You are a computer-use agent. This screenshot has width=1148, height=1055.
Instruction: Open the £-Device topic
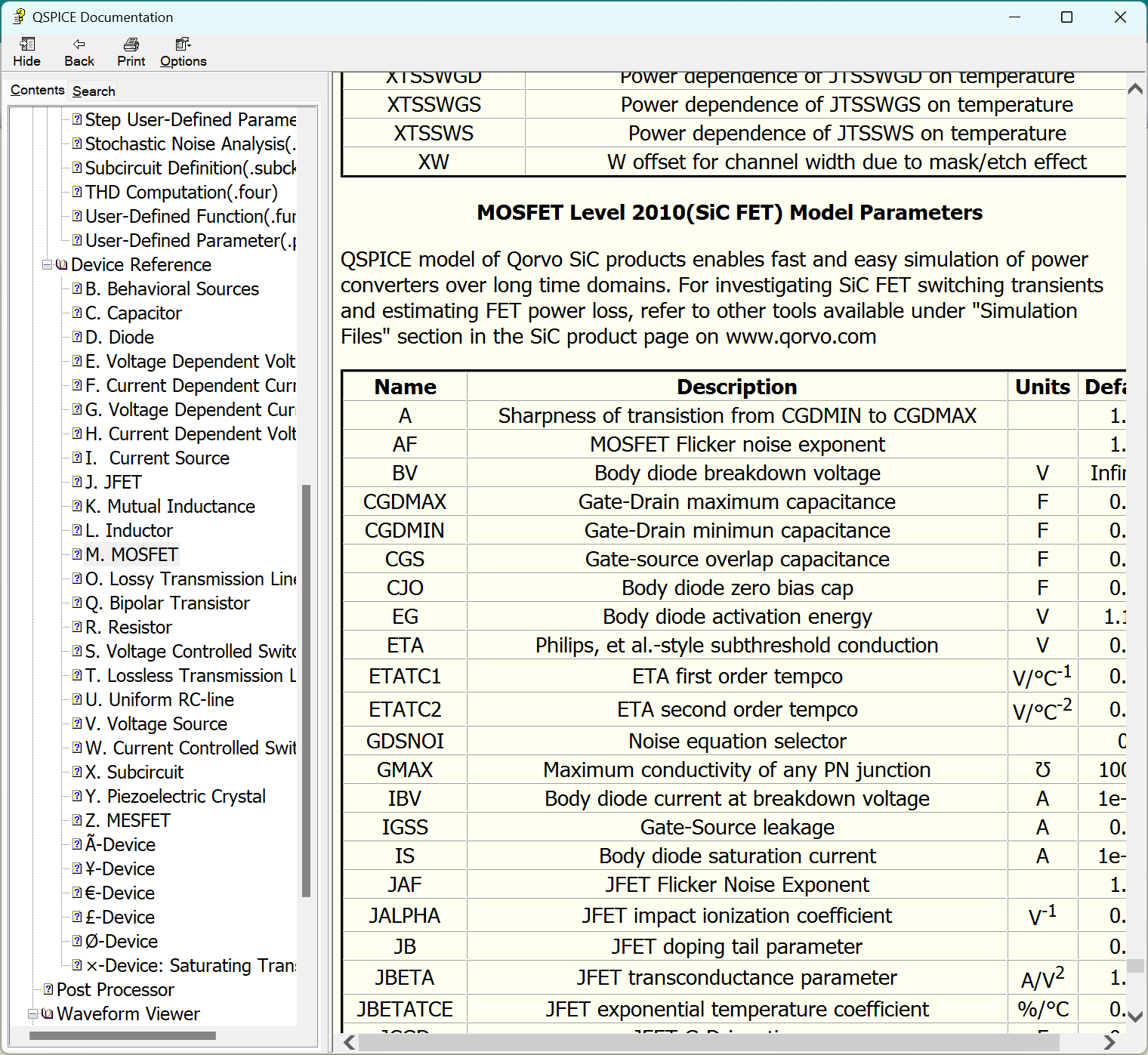click(120, 918)
